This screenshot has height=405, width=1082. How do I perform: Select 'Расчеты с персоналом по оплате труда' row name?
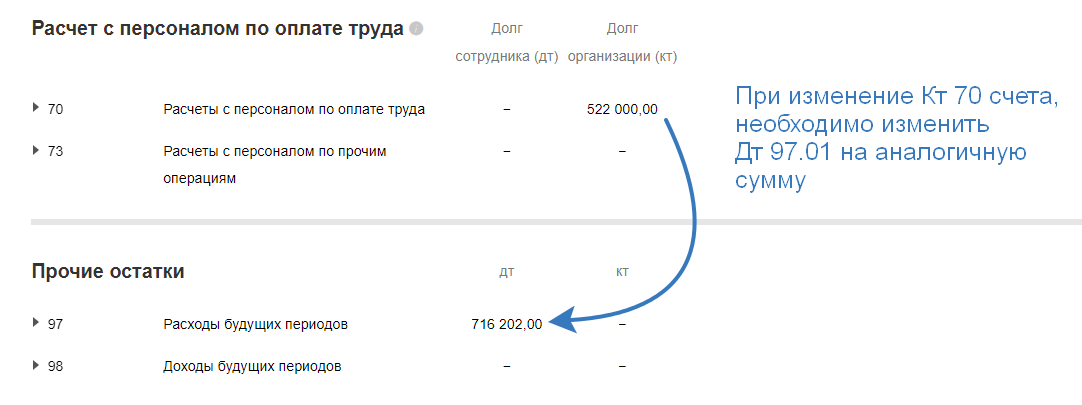tap(293, 109)
